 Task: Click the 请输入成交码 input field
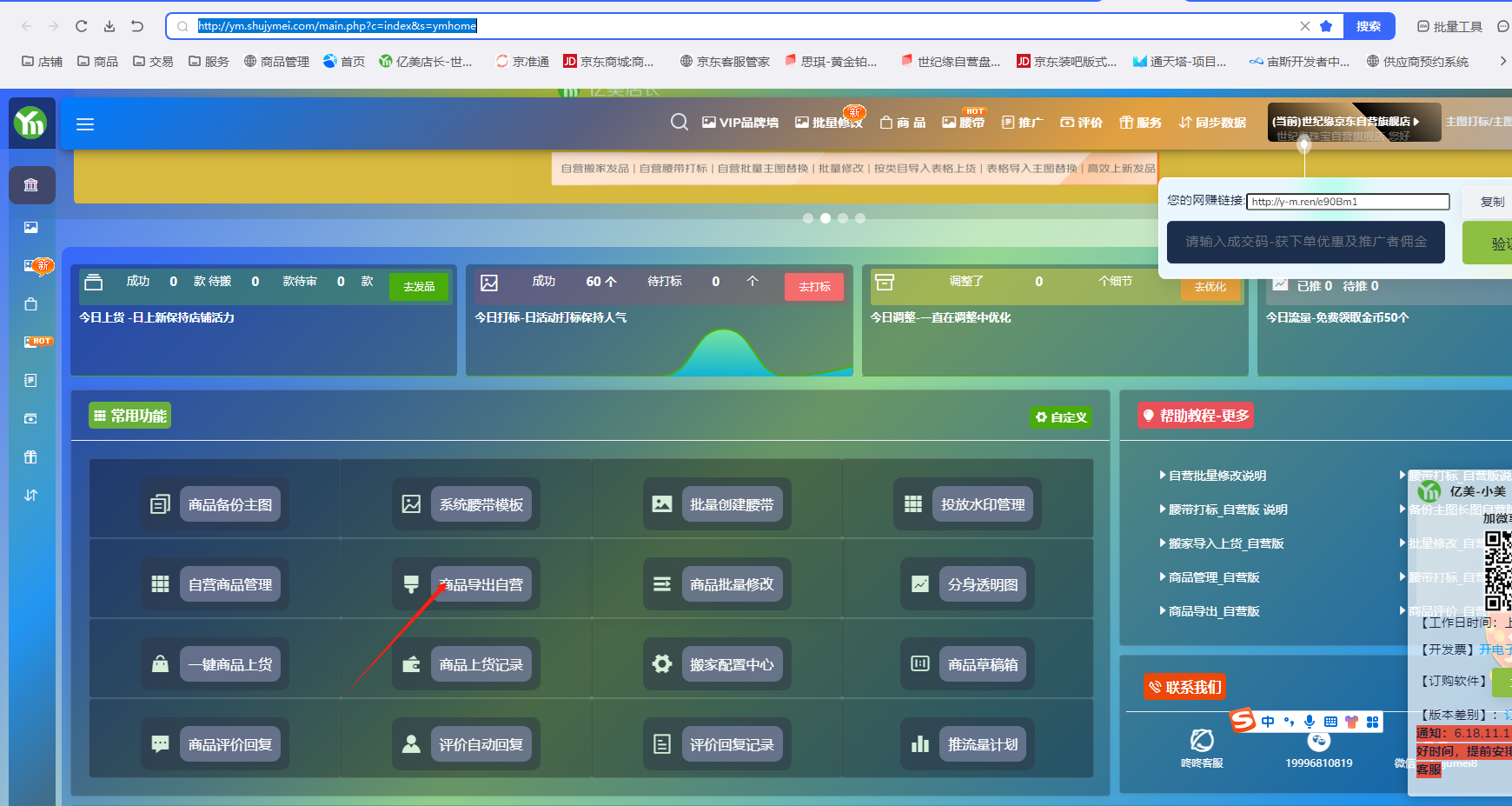[x=1305, y=242]
